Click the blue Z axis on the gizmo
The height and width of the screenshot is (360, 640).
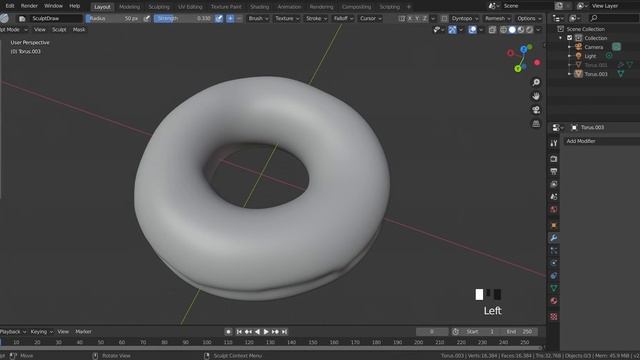[x=524, y=49]
